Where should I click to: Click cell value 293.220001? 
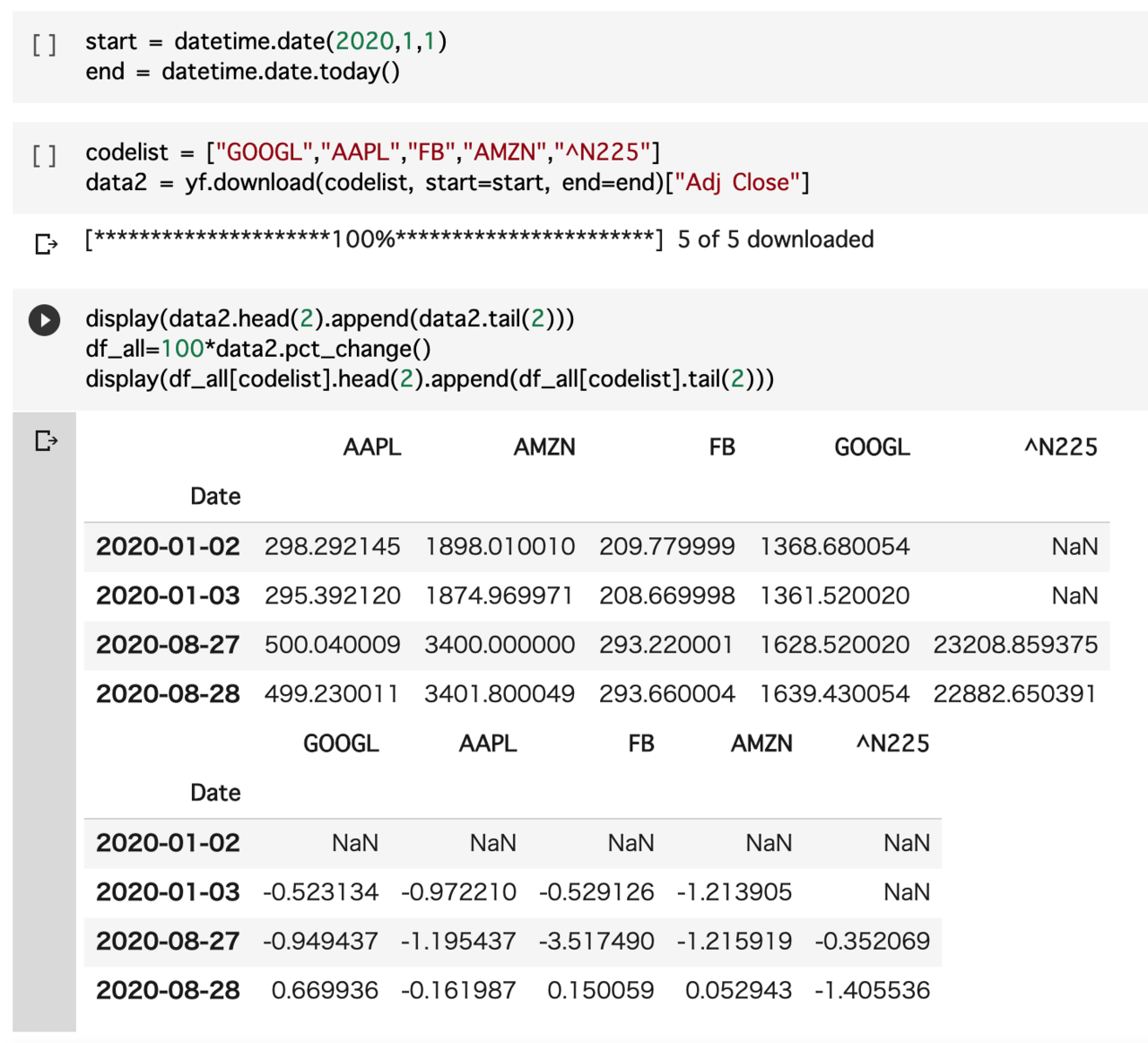tap(667, 645)
